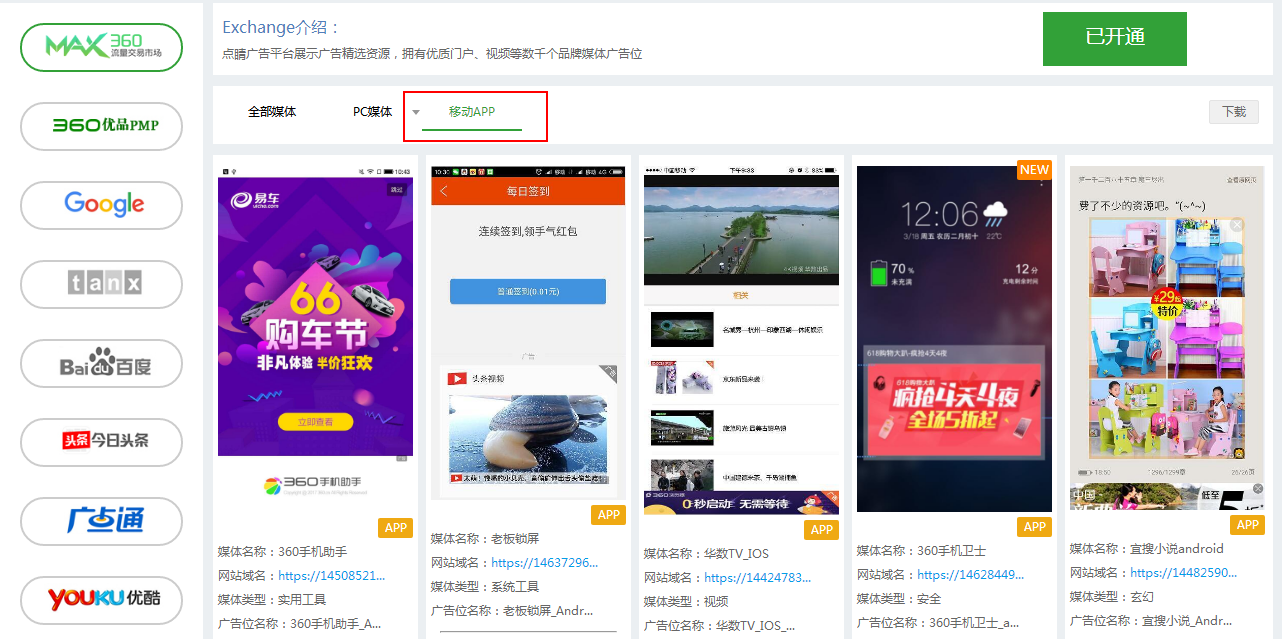Select the tanx exchange logo

click(x=102, y=284)
